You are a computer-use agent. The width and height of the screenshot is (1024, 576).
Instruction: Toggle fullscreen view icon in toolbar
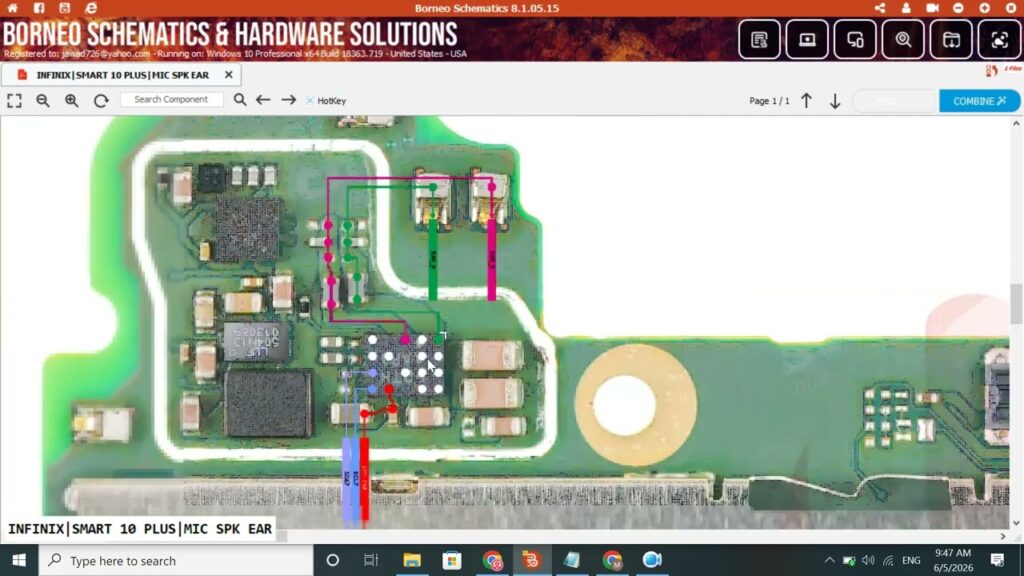[x=14, y=101]
